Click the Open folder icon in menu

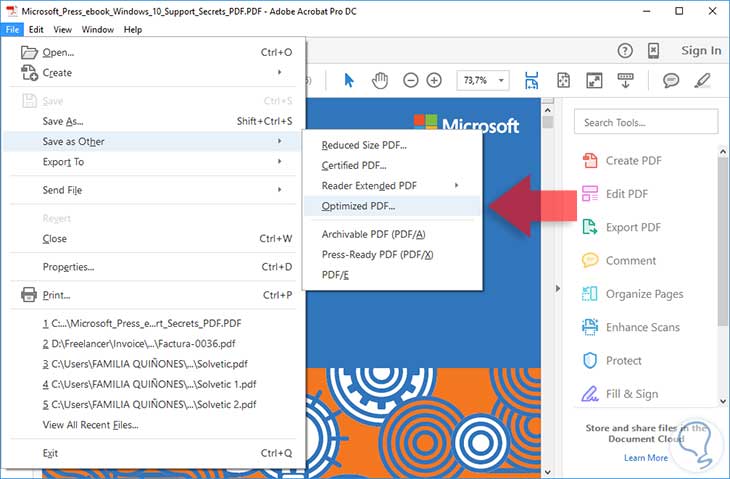[29, 52]
